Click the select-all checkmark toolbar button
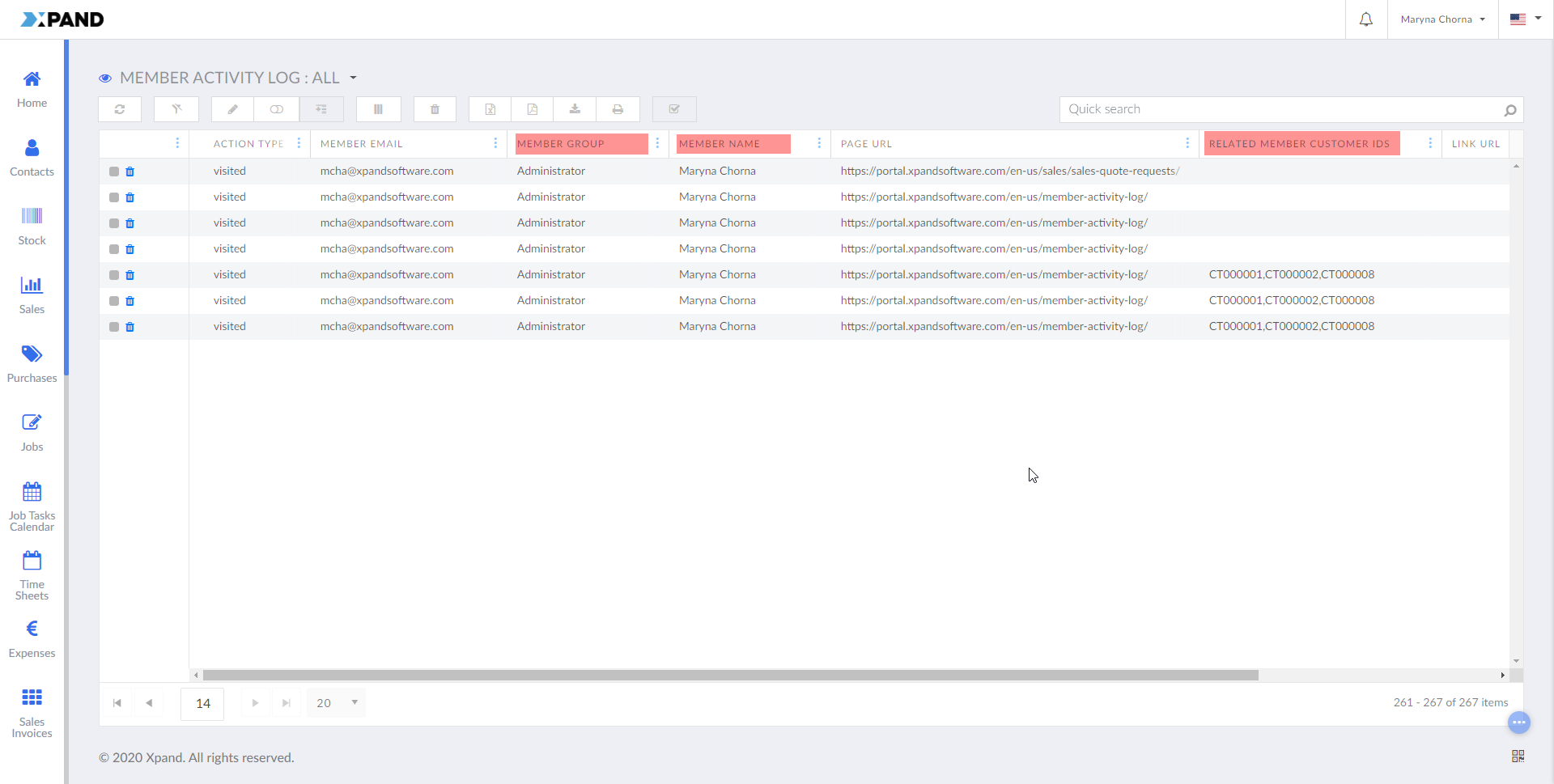 (x=674, y=109)
